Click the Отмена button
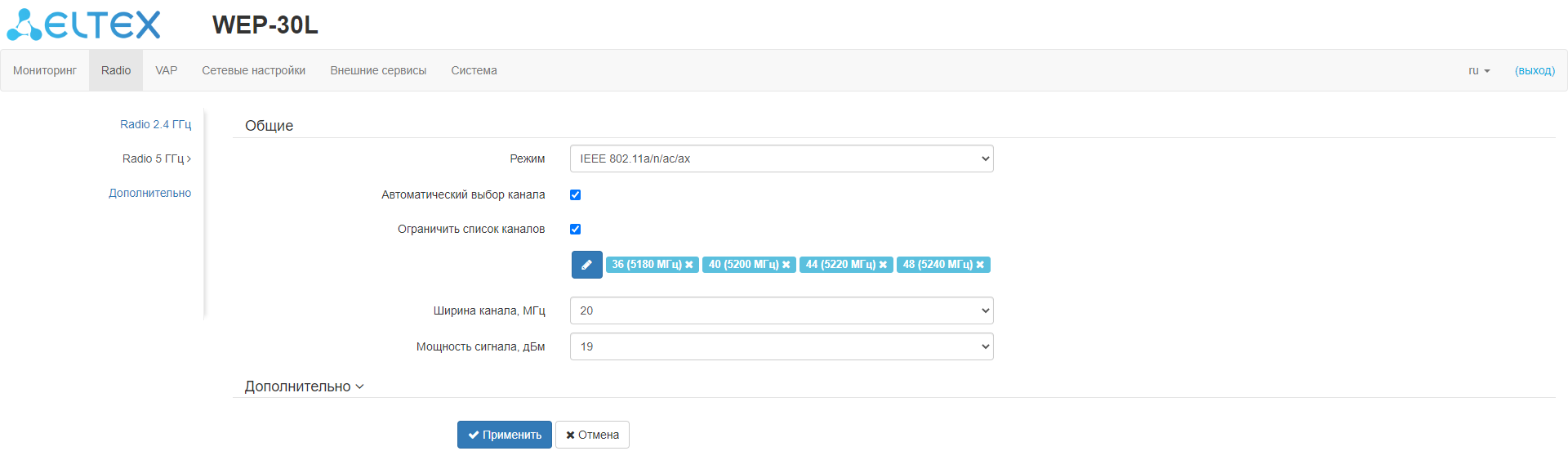The image size is (1568, 451). coord(592,435)
